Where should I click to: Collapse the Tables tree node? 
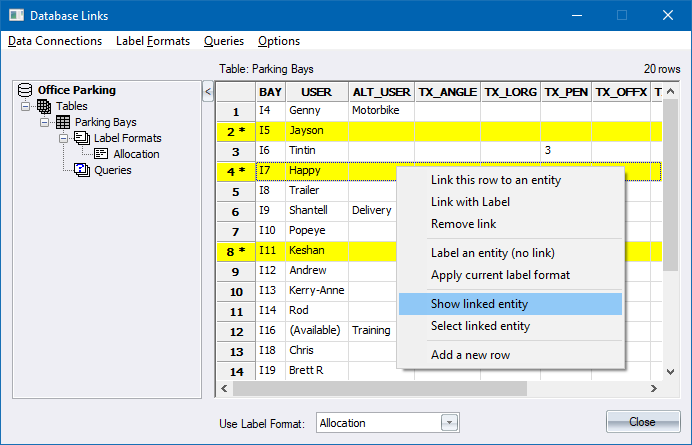[x=26, y=106]
